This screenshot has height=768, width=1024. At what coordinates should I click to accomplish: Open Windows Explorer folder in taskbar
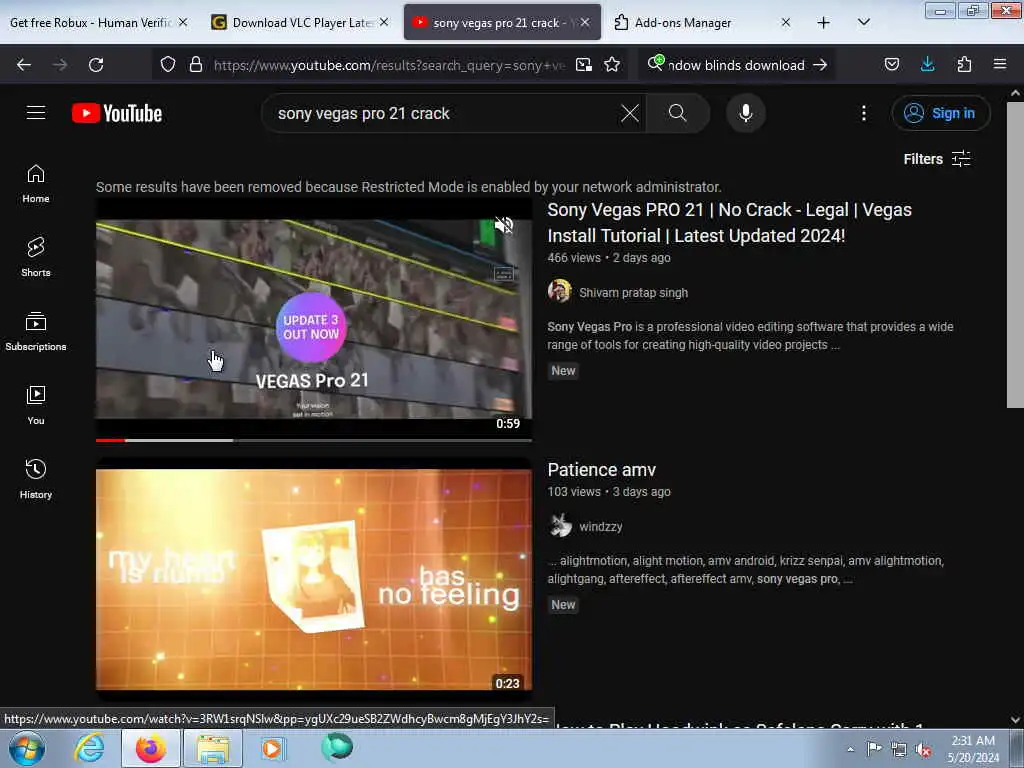(x=213, y=748)
